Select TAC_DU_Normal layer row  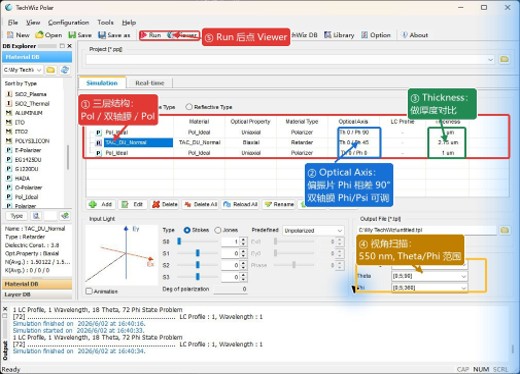(x=138, y=143)
